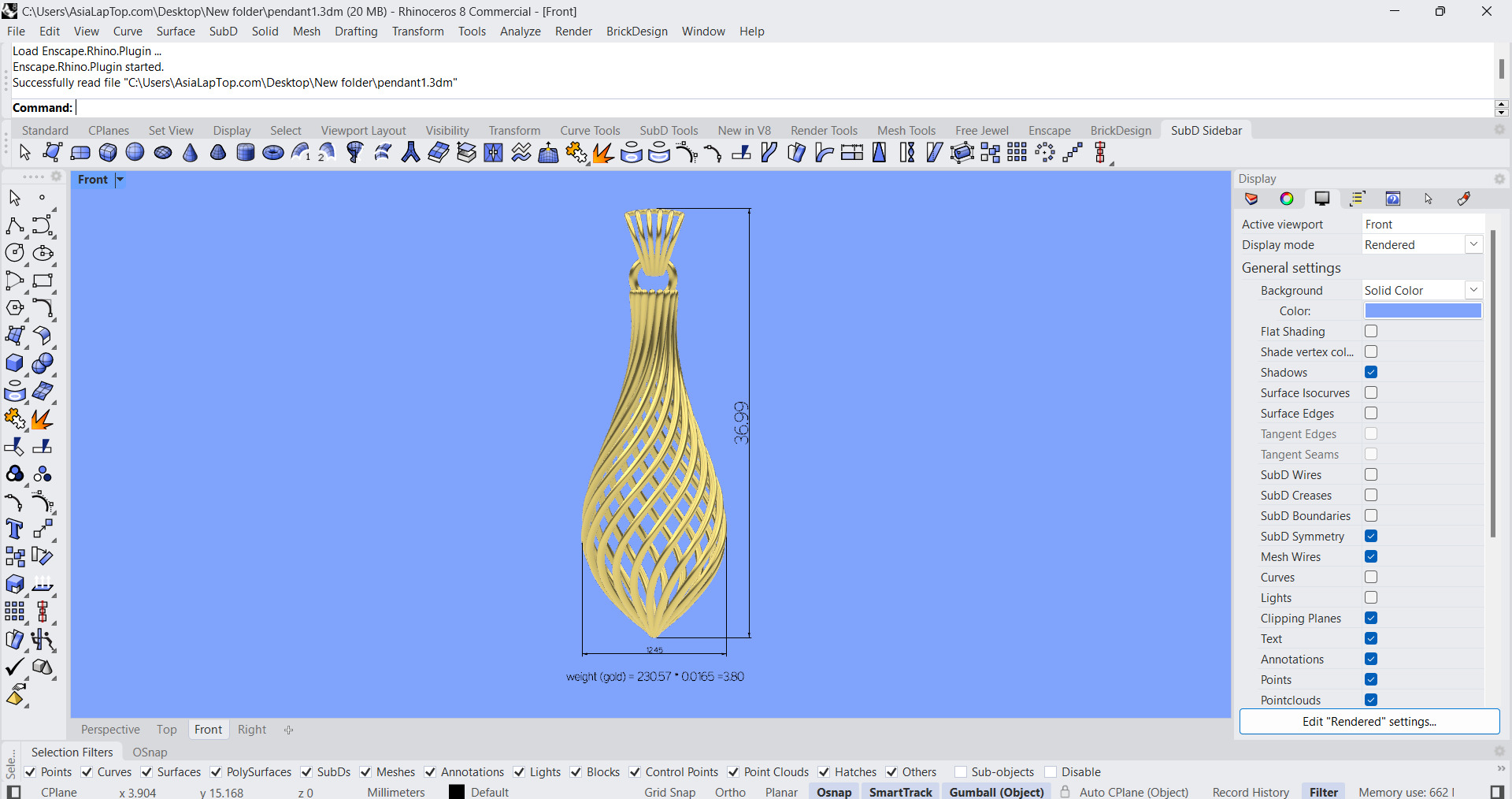Click the blue background Color swatch

1423,311
